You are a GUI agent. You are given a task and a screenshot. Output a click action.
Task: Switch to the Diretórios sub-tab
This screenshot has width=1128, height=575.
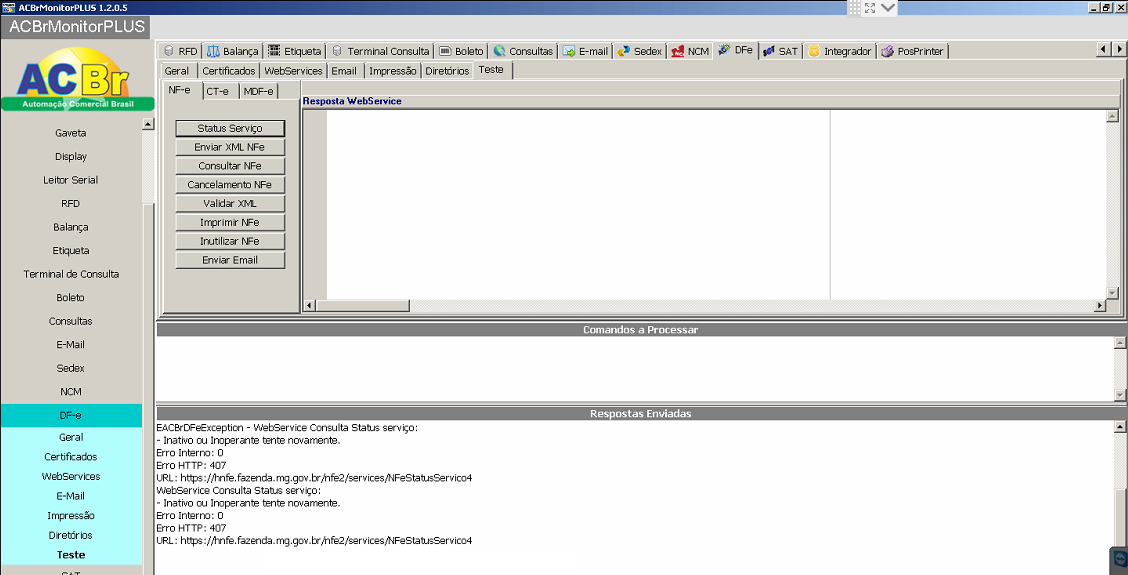[x=447, y=71]
